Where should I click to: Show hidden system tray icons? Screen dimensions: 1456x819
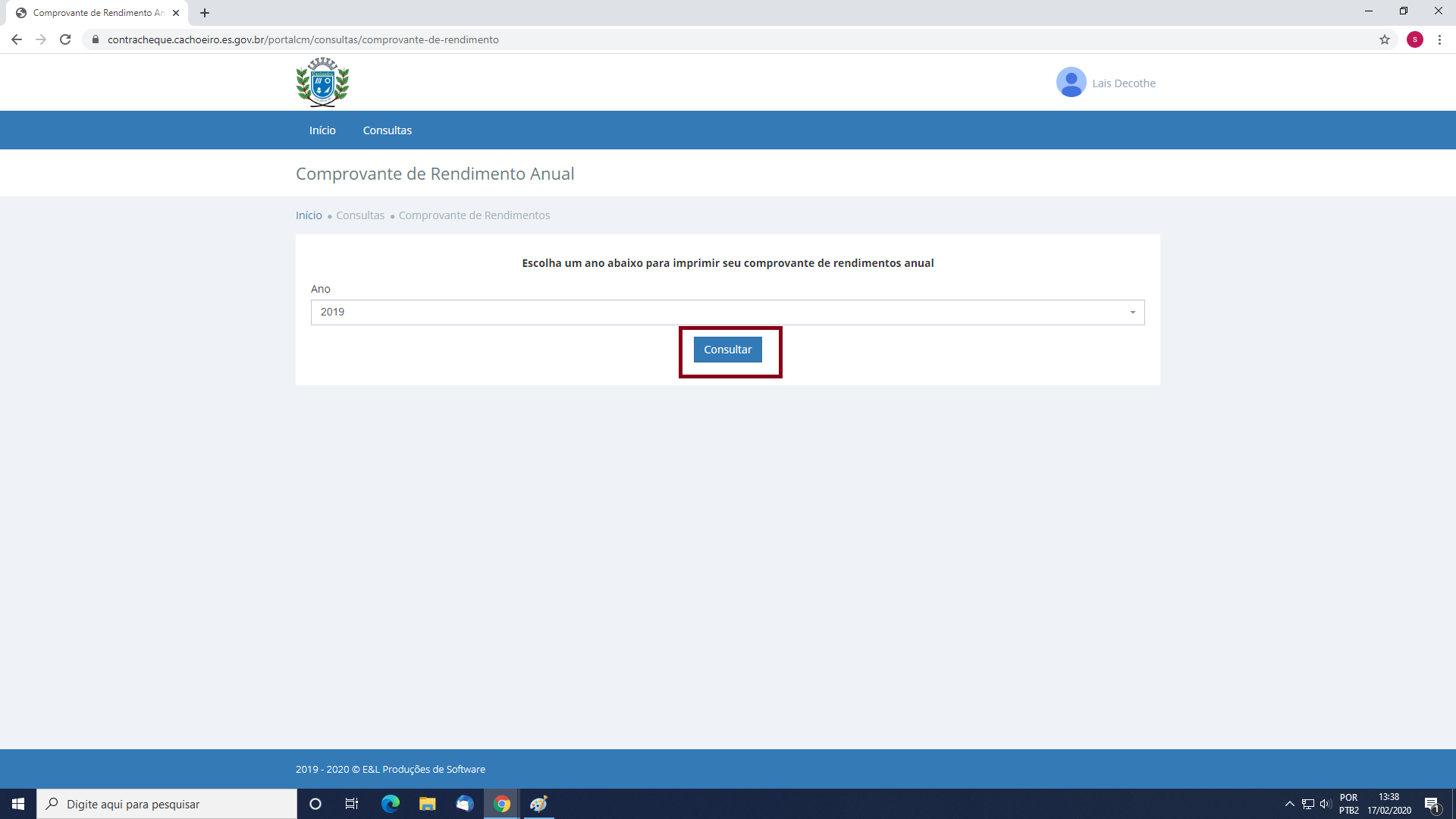coord(1289,804)
